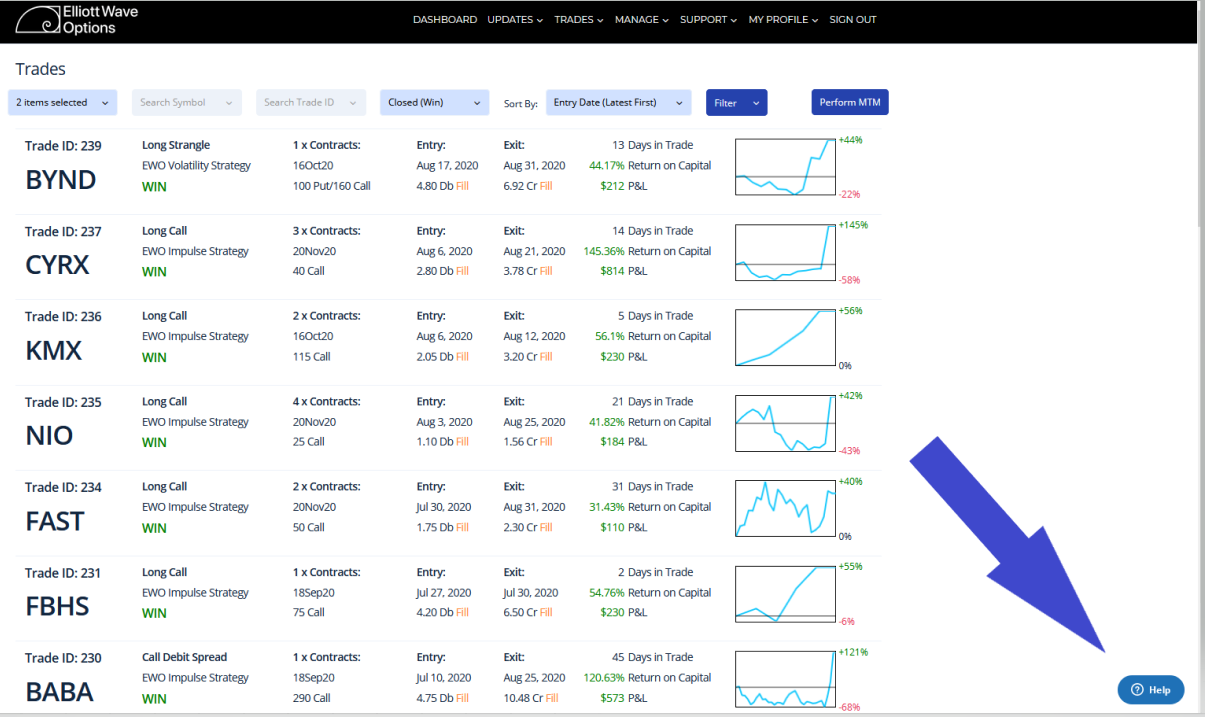This screenshot has width=1205, height=717.
Task: Click 41.82% Return on Capital
Action: [650, 422]
